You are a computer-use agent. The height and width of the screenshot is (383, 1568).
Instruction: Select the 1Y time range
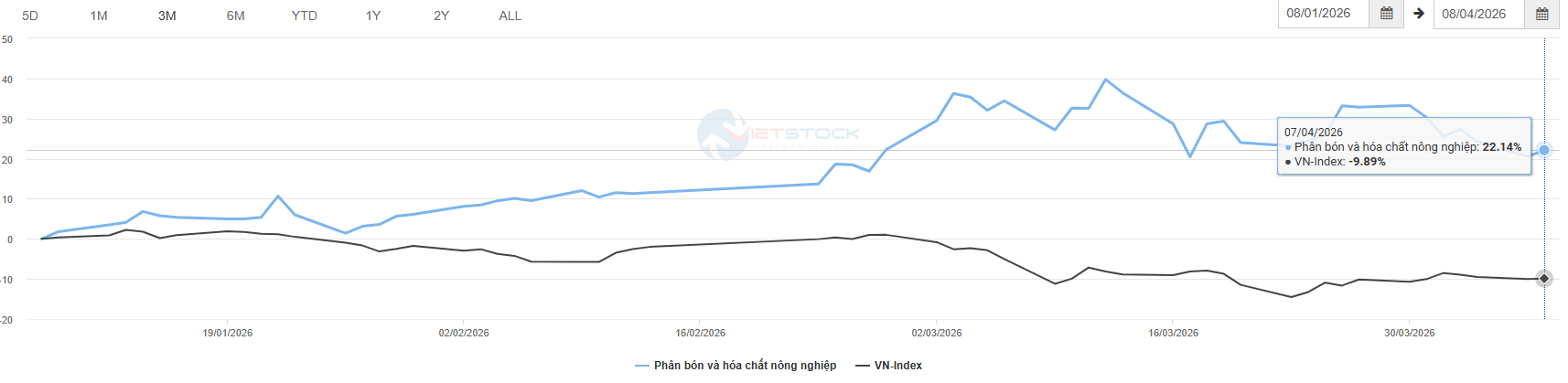click(x=372, y=16)
